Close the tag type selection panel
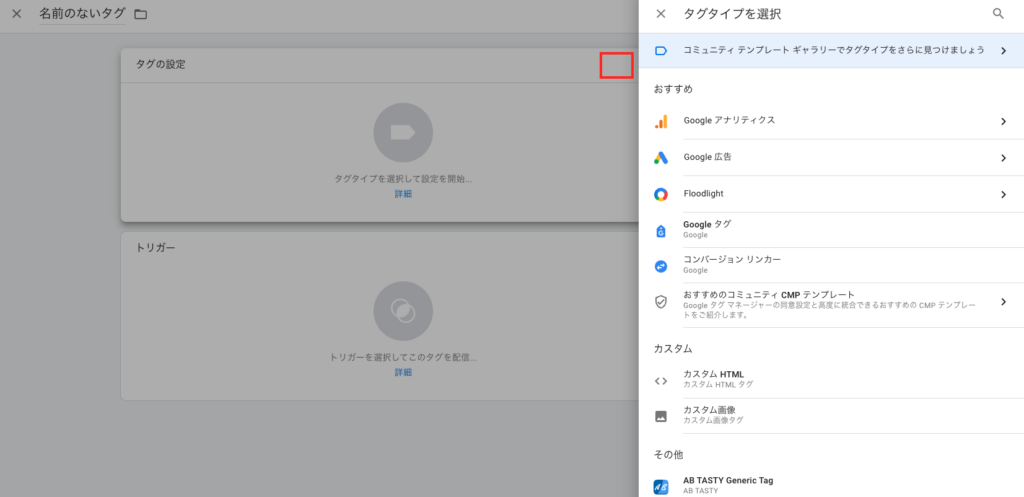The image size is (1024, 497). pyautogui.click(x=661, y=14)
